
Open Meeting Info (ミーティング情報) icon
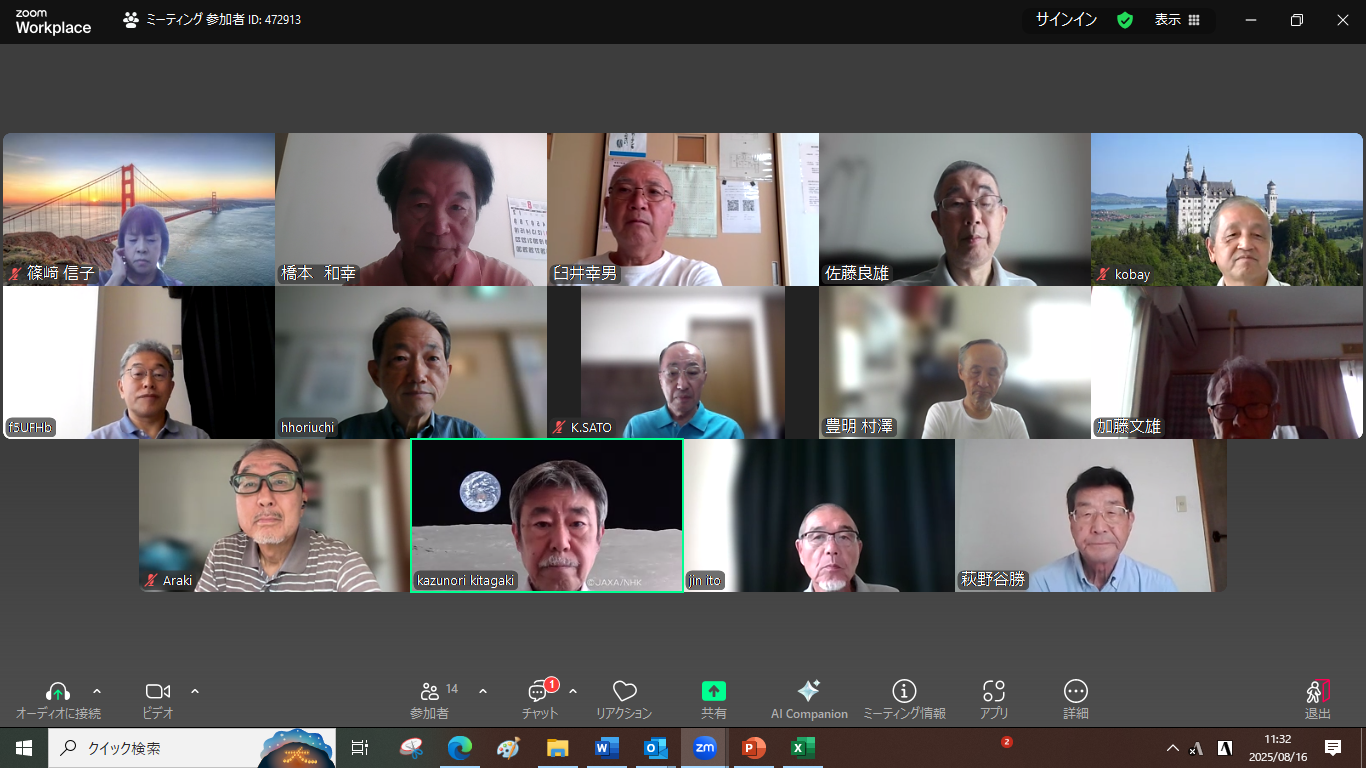[904, 691]
